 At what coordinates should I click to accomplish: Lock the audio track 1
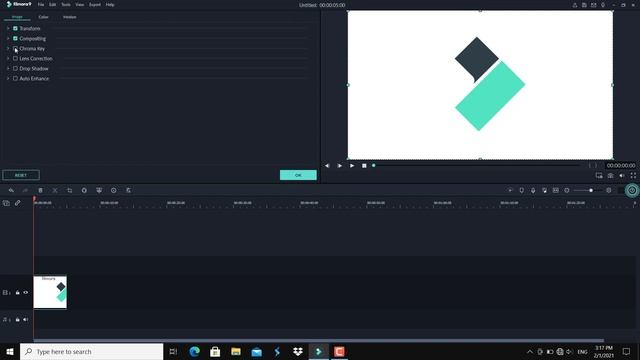(18, 320)
